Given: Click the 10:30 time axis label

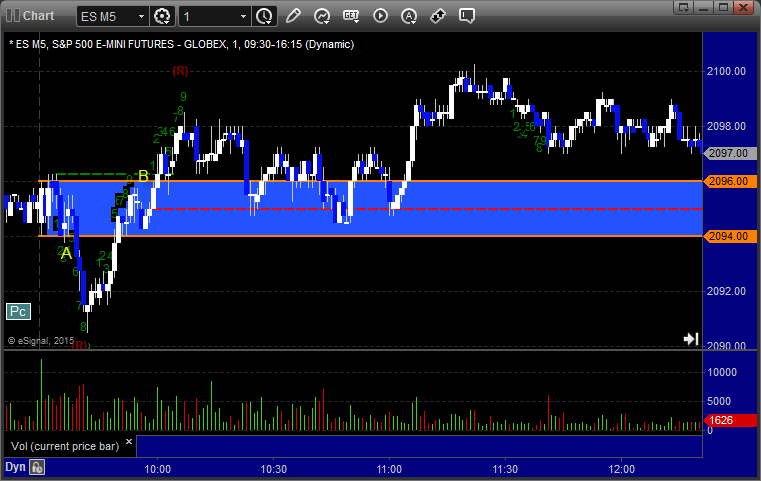Looking at the screenshot, I should point(274,469).
